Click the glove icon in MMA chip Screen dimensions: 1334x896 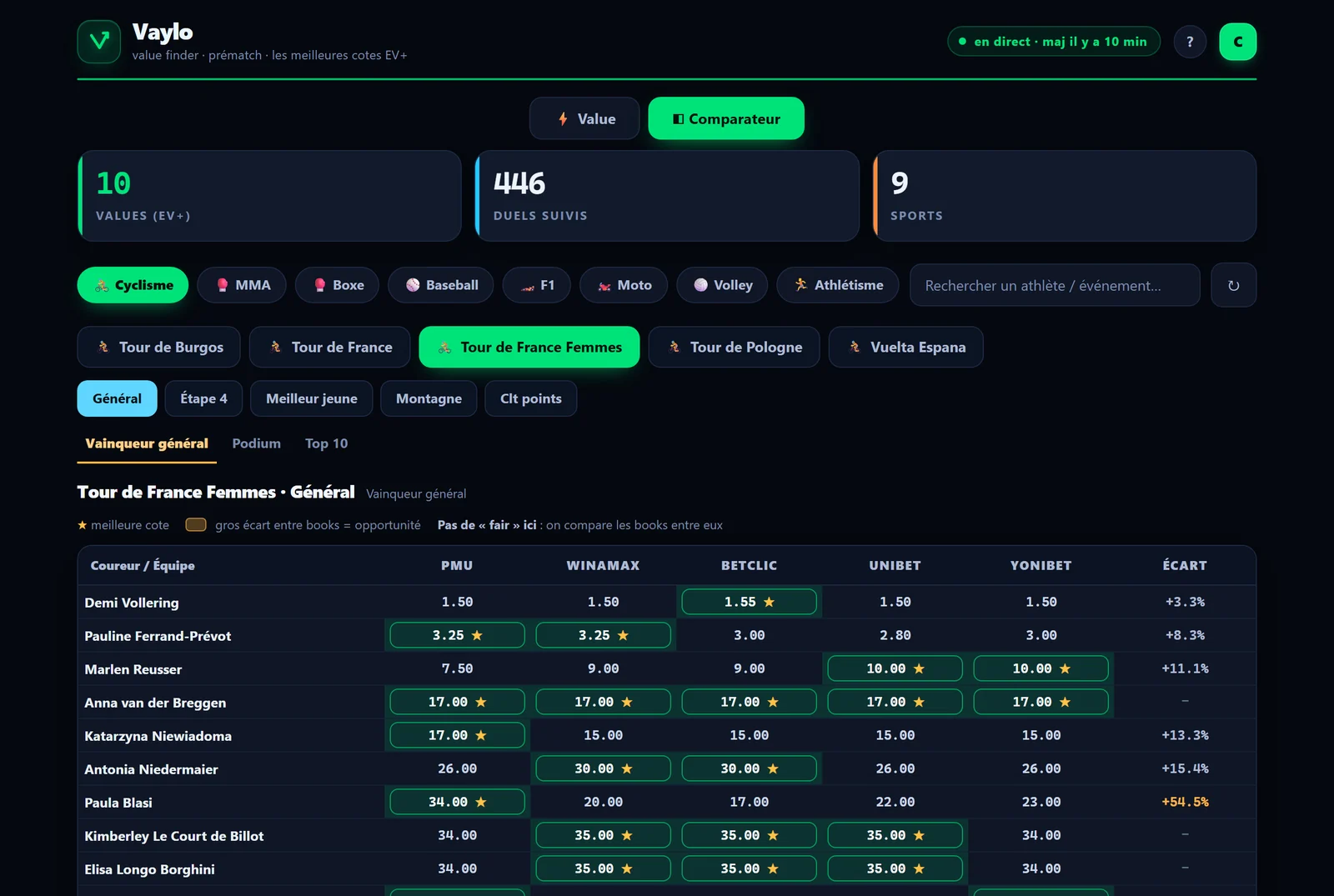pos(223,285)
